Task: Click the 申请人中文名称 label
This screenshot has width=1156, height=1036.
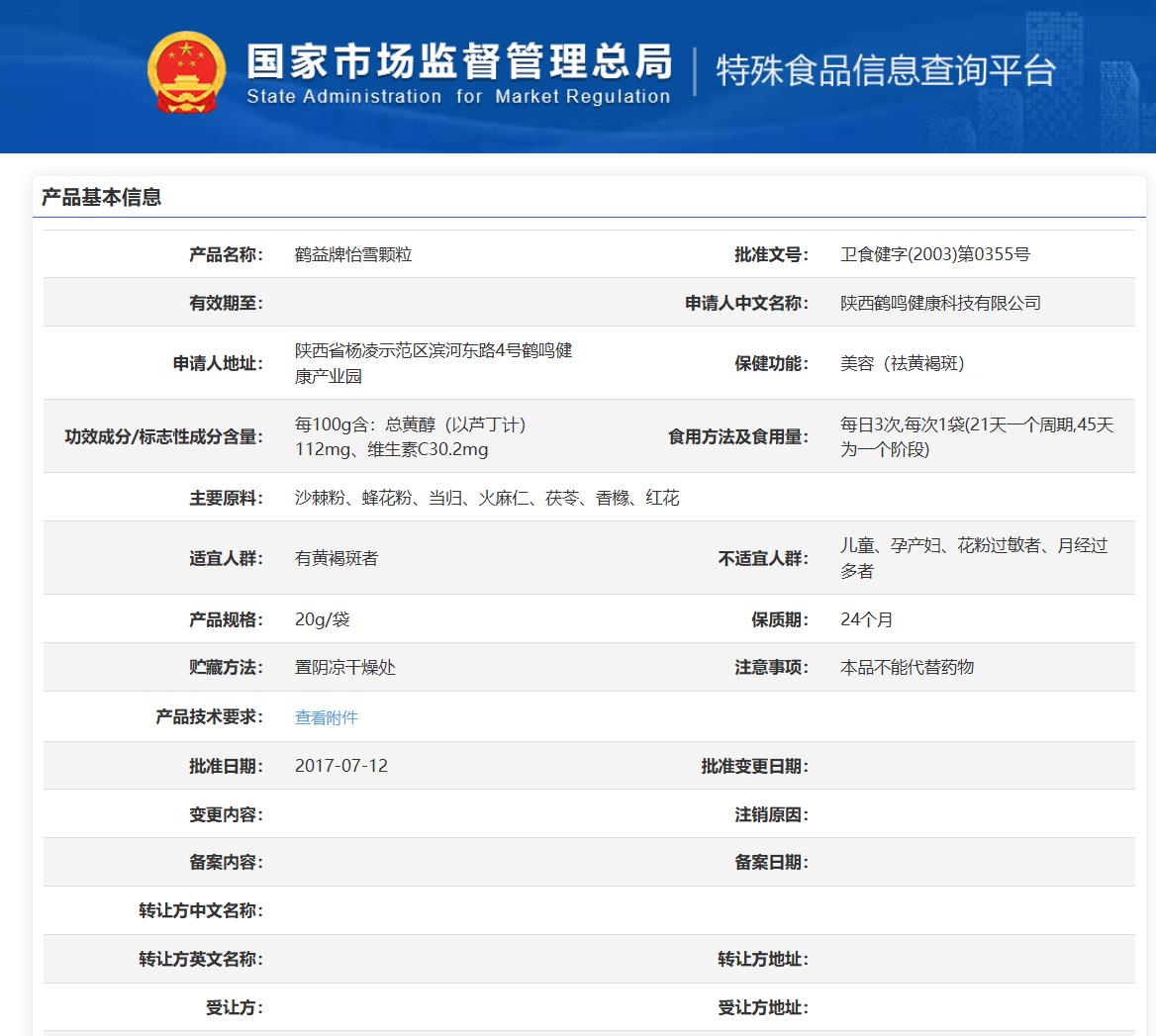Action: (x=747, y=303)
